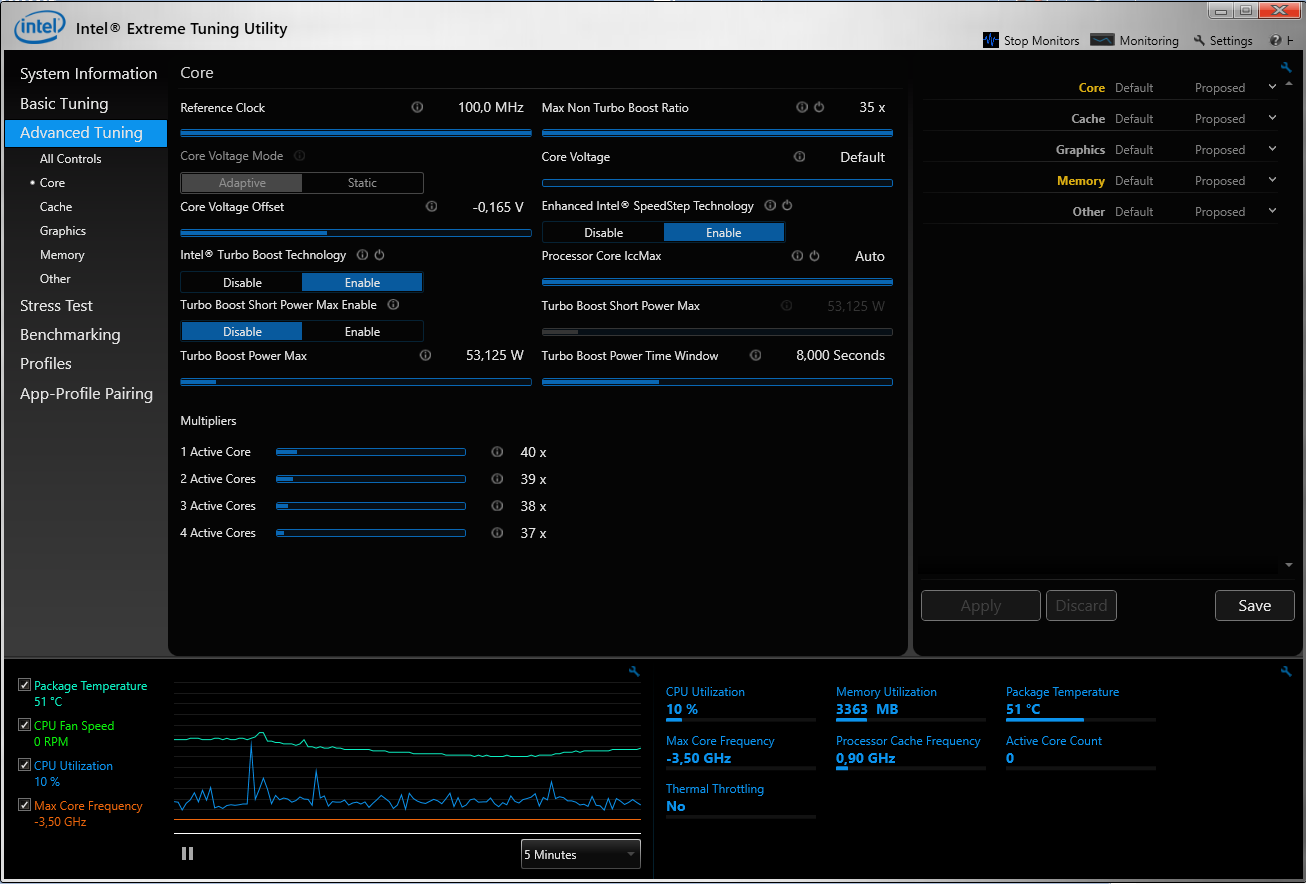This screenshot has width=1306, height=884.
Task: Click the Processor Core IccMax info icon
Action: click(x=797, y=256)
